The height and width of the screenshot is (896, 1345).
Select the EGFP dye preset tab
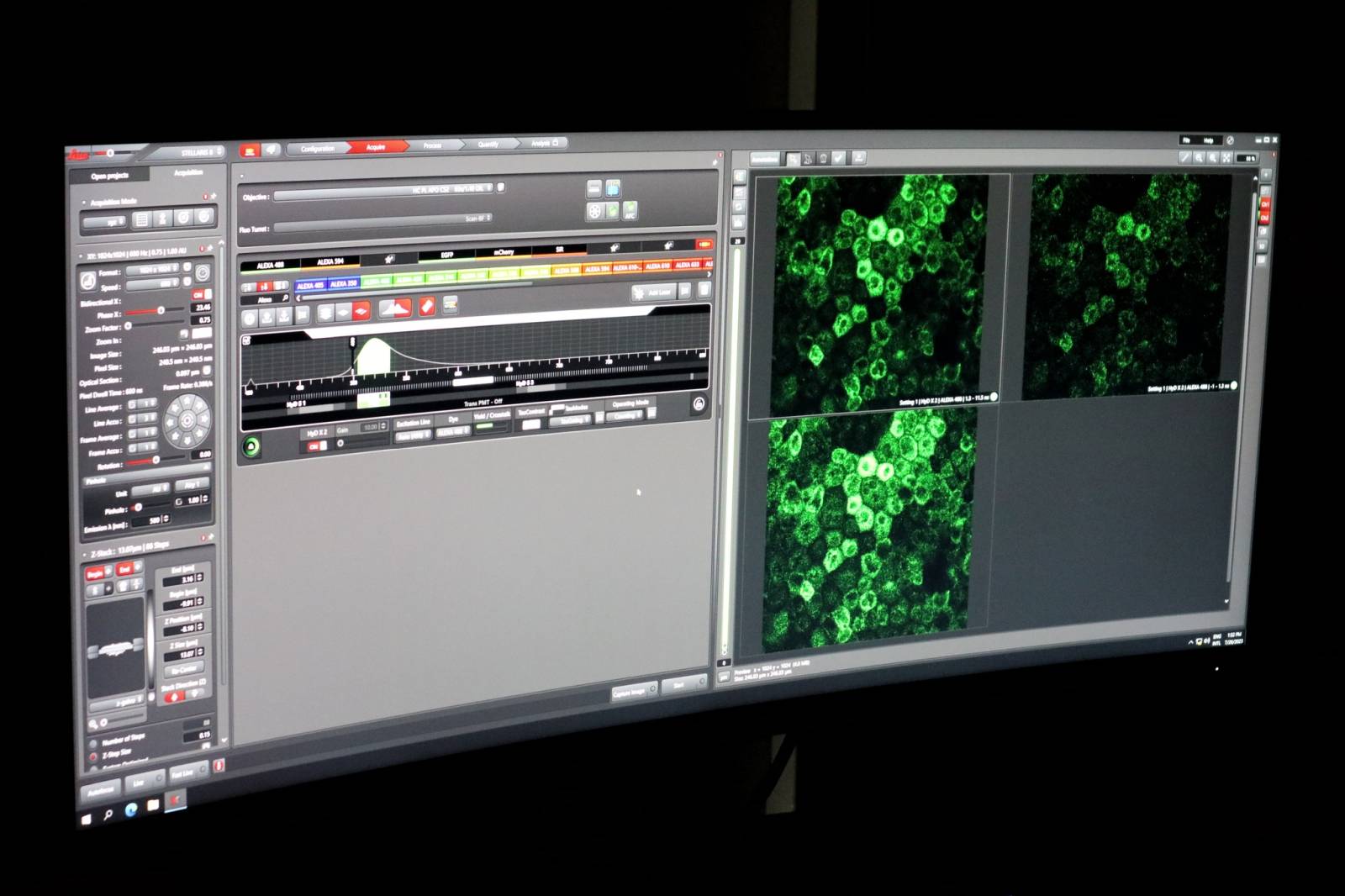[447, 254]
